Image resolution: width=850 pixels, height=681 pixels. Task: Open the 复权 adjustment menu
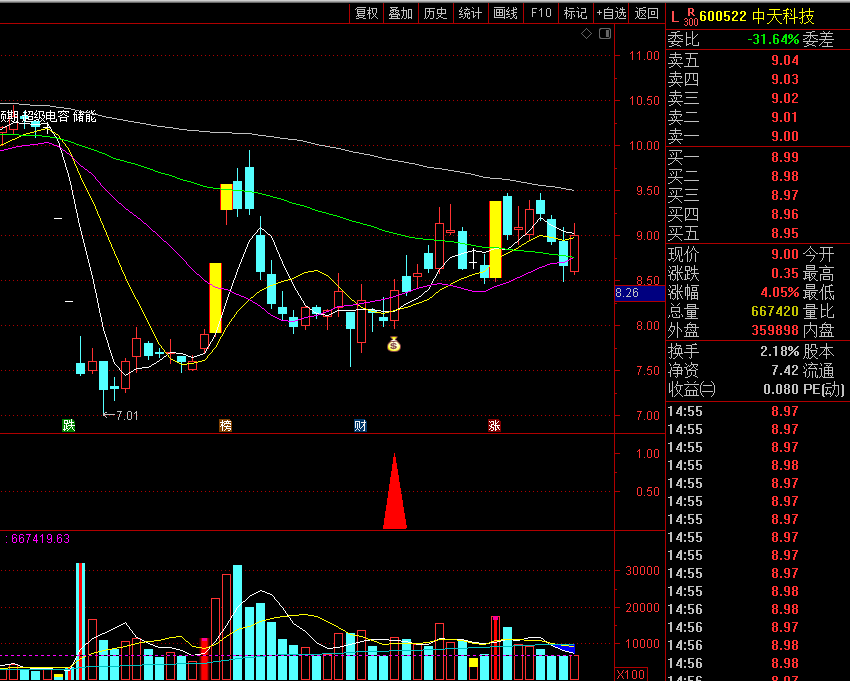[366, 14]
